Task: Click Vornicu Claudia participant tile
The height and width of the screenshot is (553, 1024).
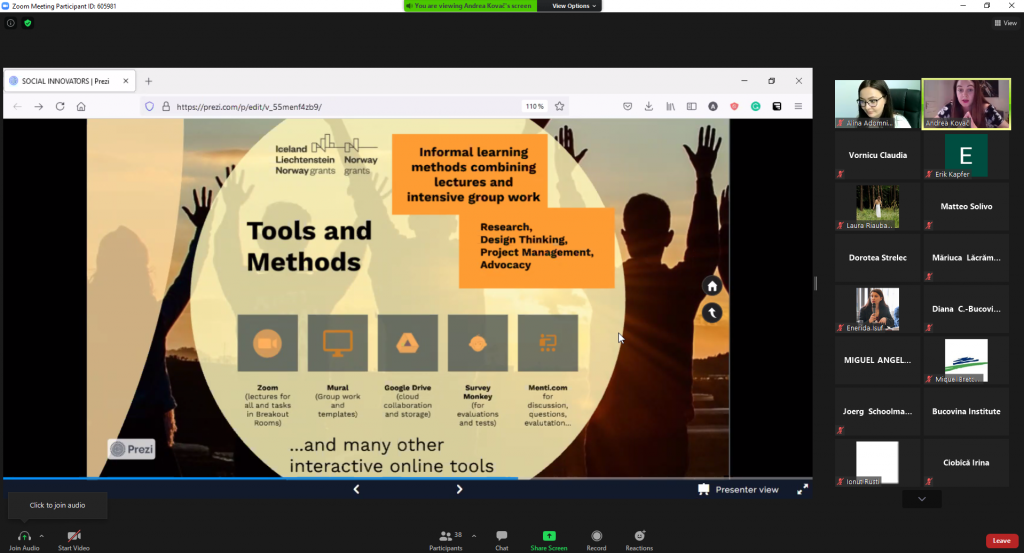Action: [x=877, y=155]
